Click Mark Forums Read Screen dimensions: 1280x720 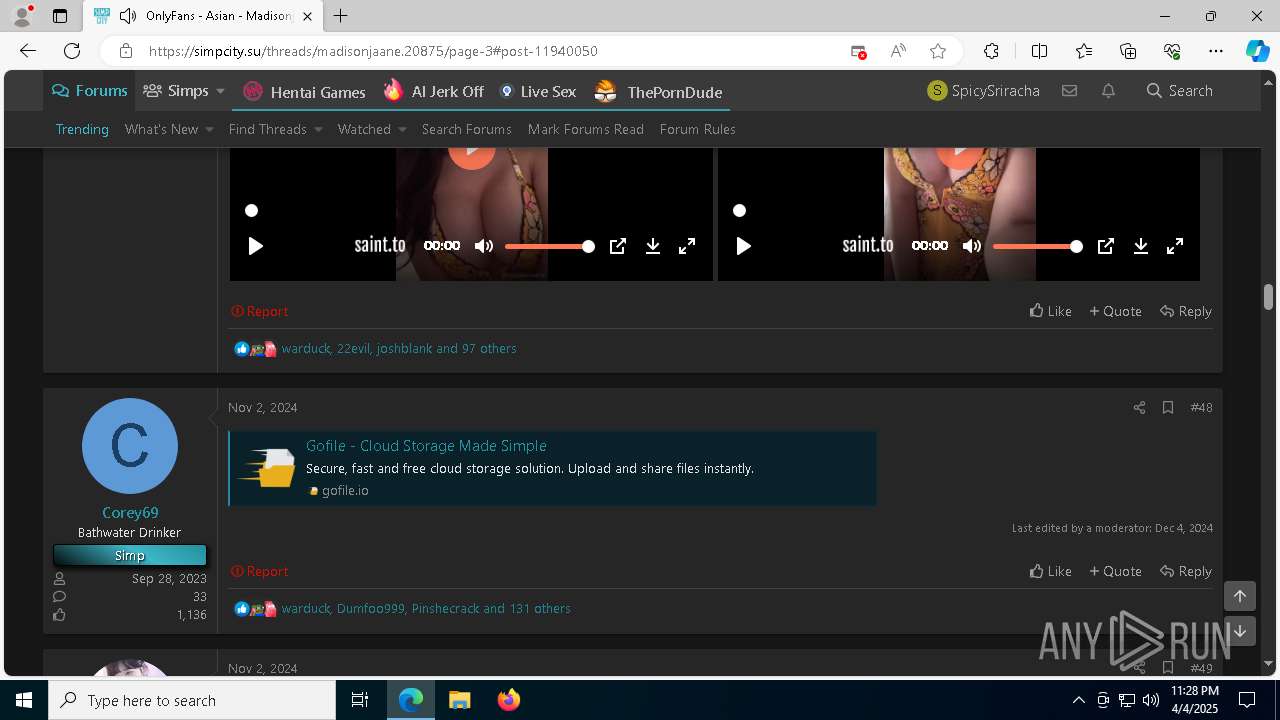coord(586,129)
